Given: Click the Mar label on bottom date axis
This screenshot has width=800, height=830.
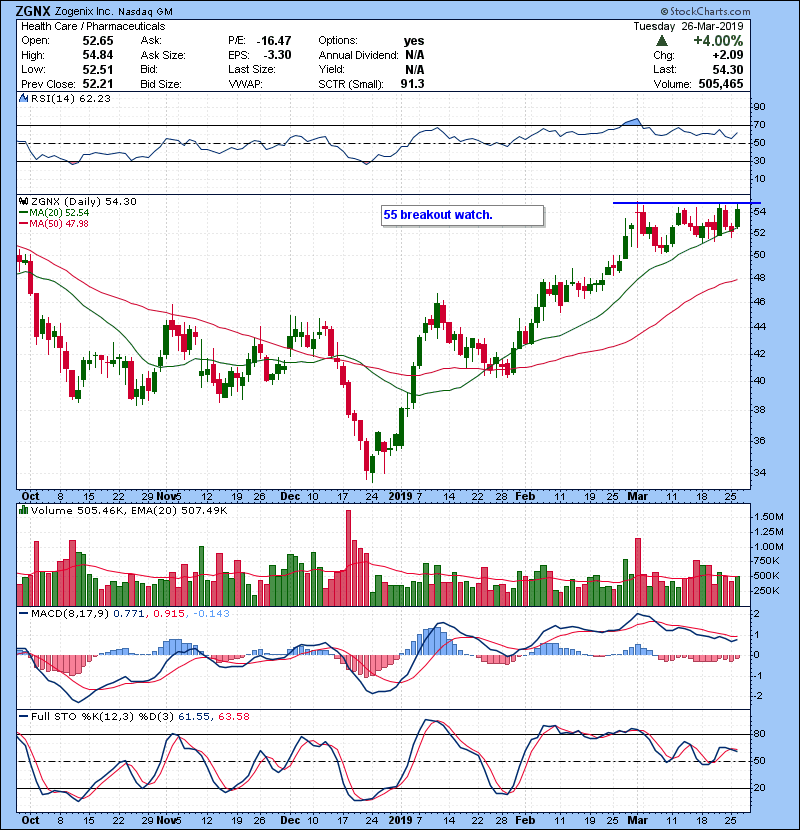Looking at the screenshot, I should click(637, 820).
